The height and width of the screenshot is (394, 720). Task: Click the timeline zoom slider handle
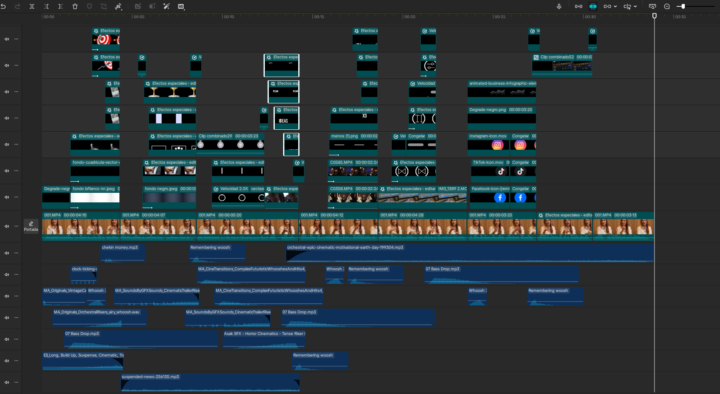click(683, 6)
